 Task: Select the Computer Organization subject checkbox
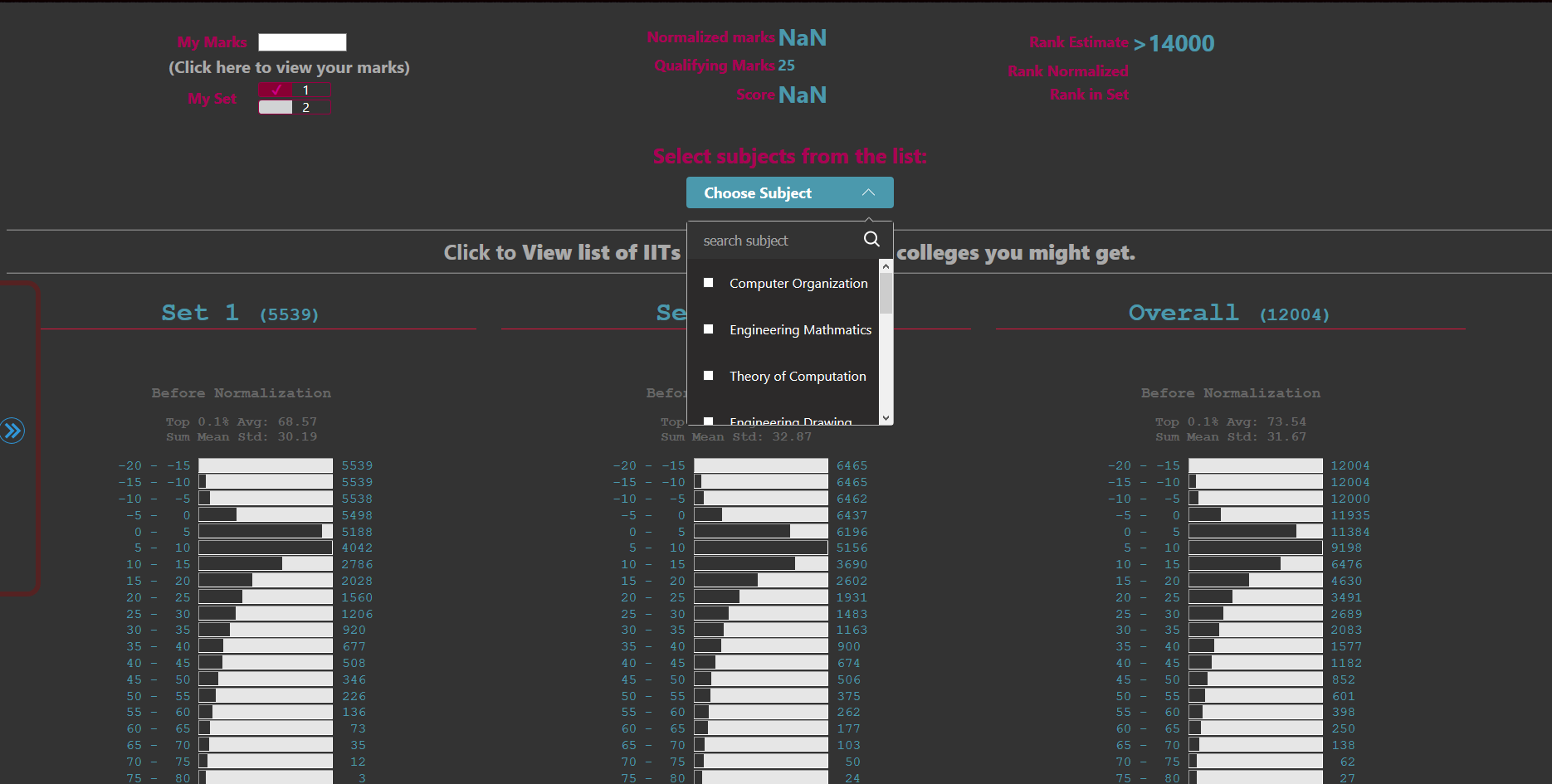tap(708, 282)
